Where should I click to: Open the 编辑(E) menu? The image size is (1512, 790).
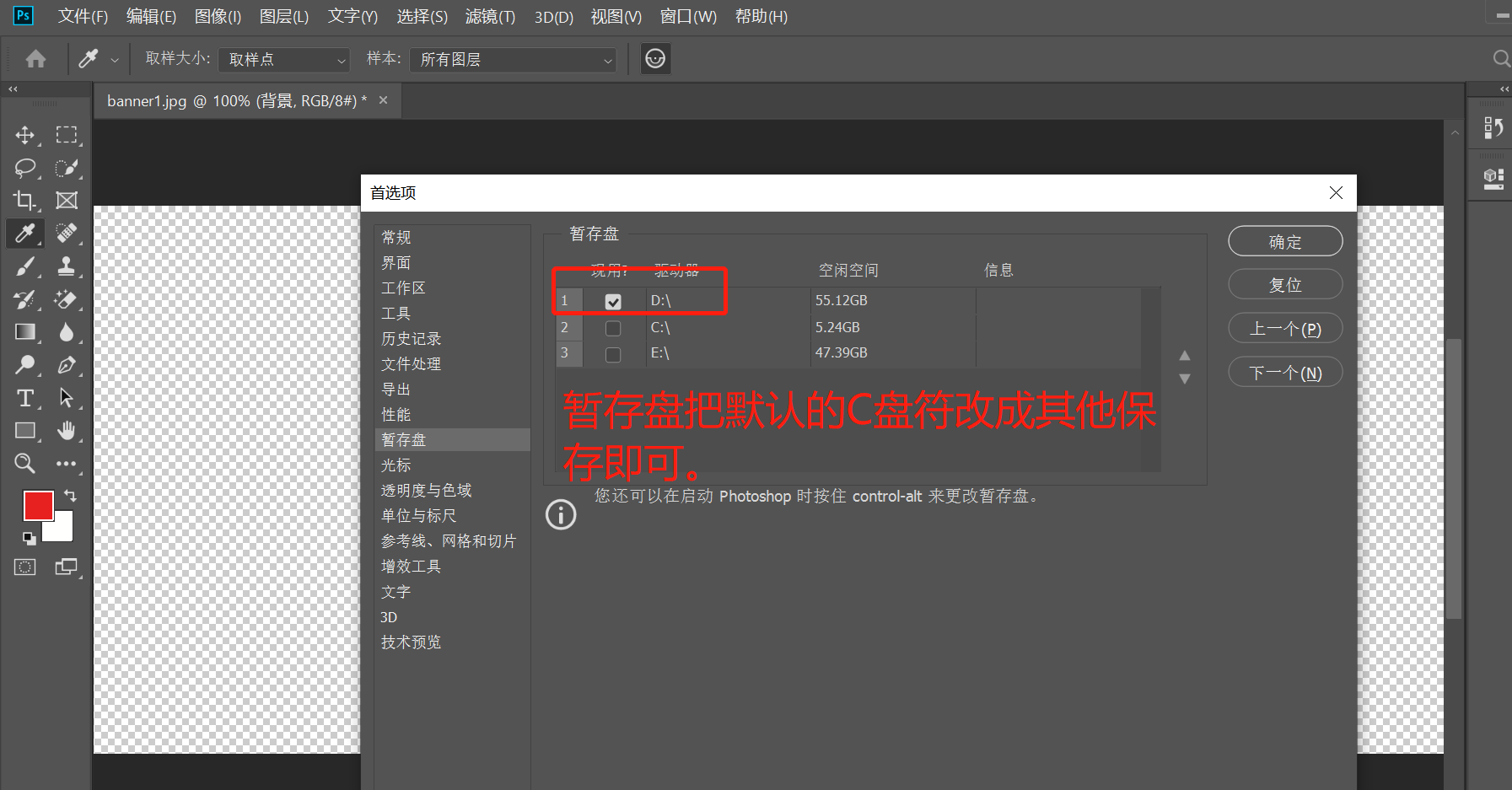click(x=151, y=17)
